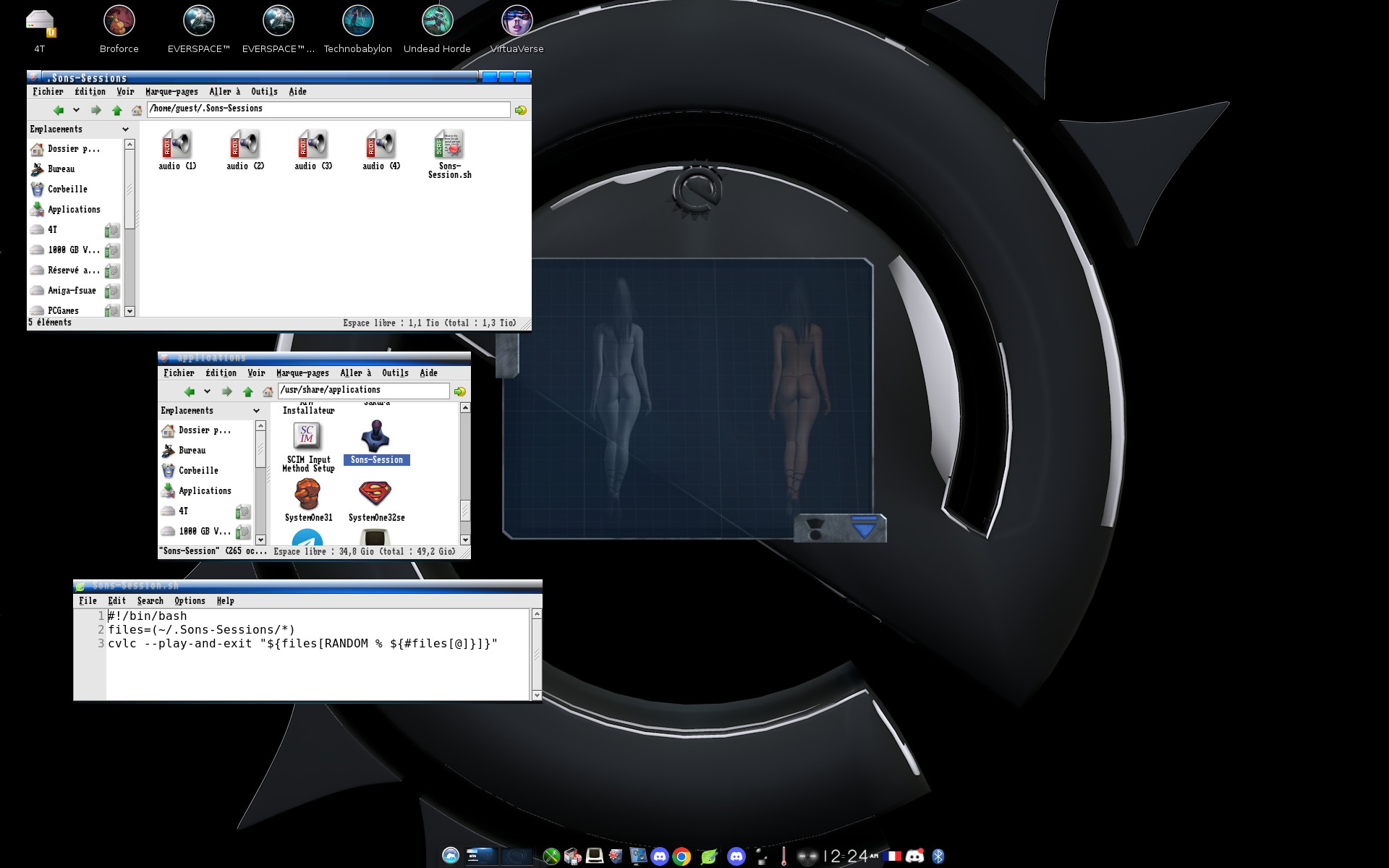
Task: Click '5 éléments' status bar text
Action: [x=50, y=323]
